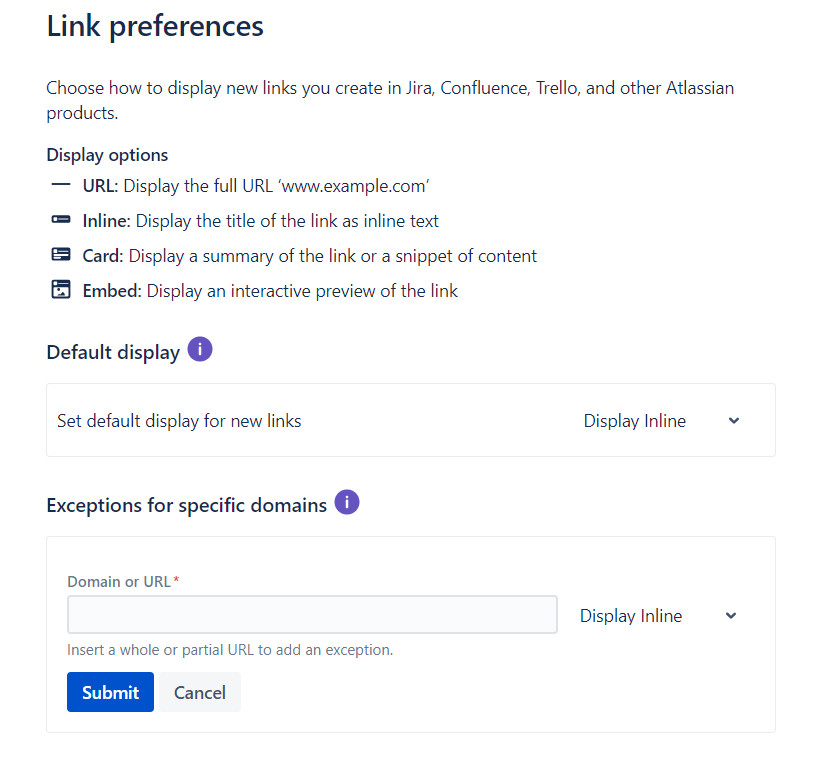Click the Card display option icon
This screenshot has height=762, width=823.
coord(60,255)
